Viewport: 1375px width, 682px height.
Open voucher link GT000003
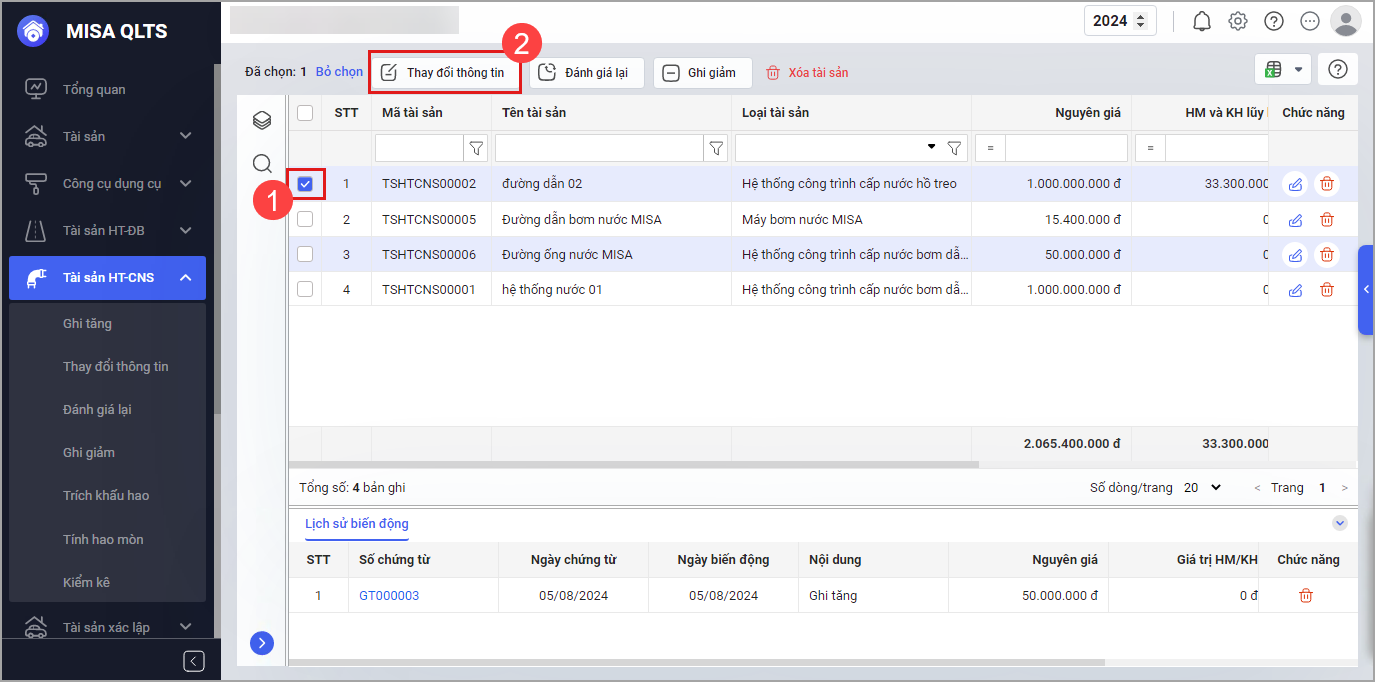(x=389, y=596)
